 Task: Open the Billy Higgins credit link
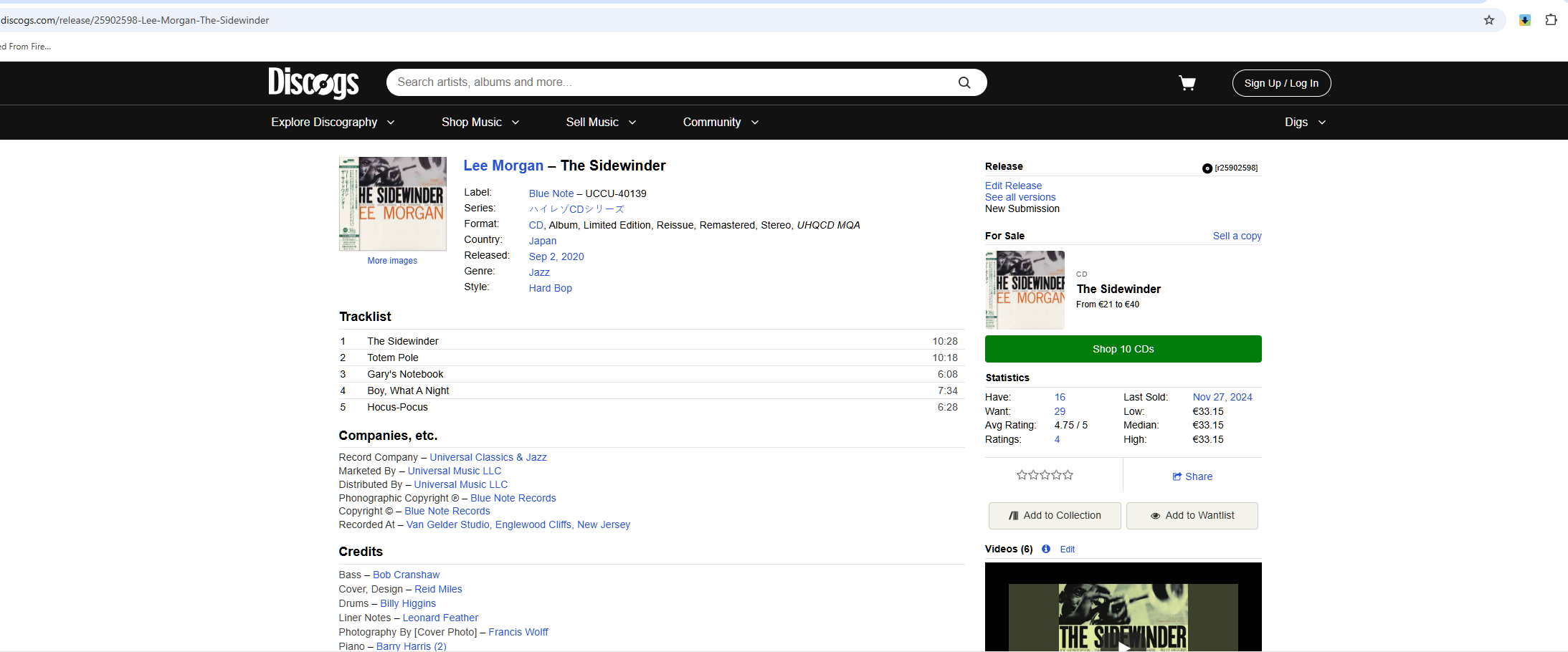pos(408,603)
